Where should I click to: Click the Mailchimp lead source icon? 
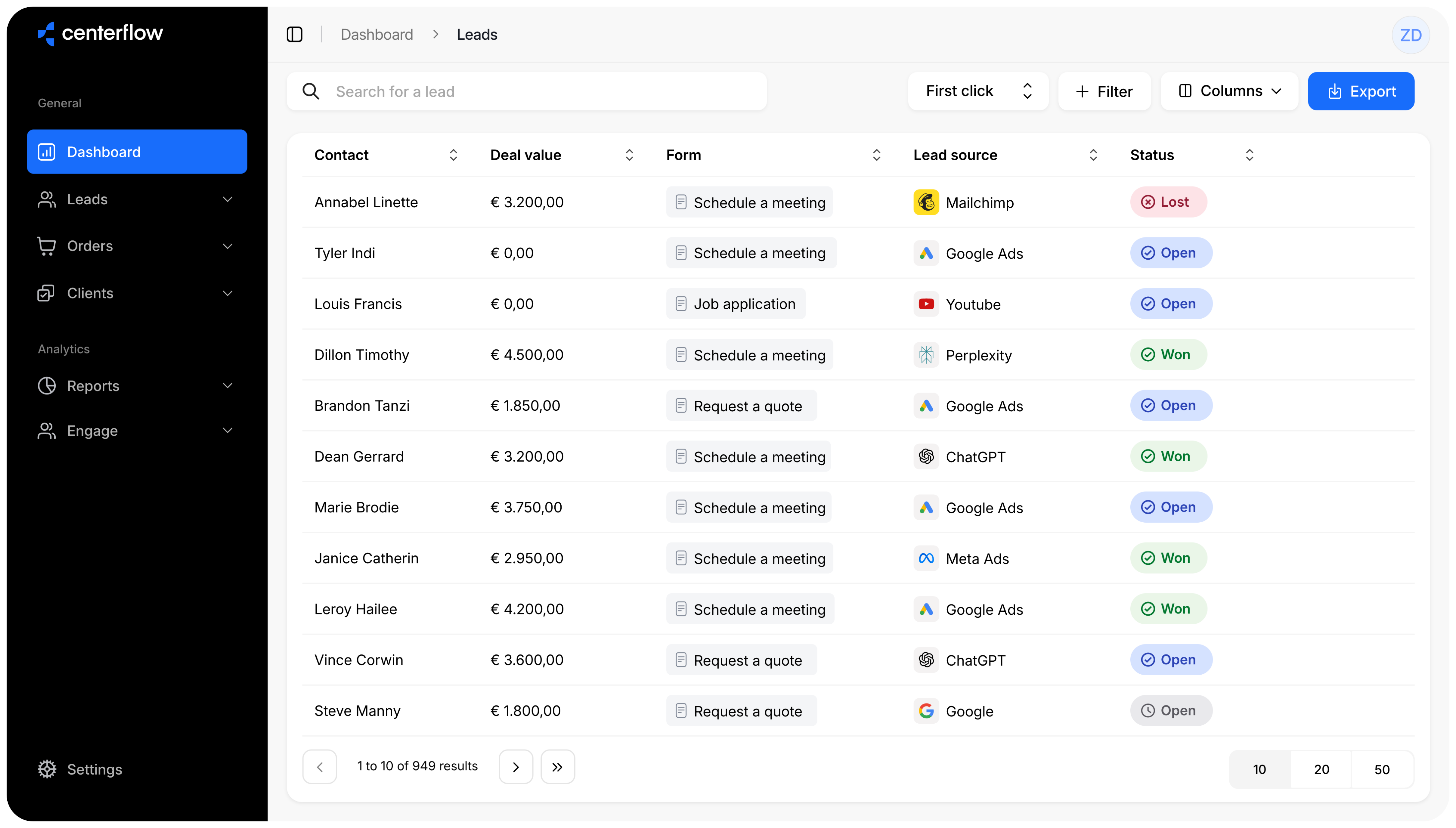tap(926, 202)
